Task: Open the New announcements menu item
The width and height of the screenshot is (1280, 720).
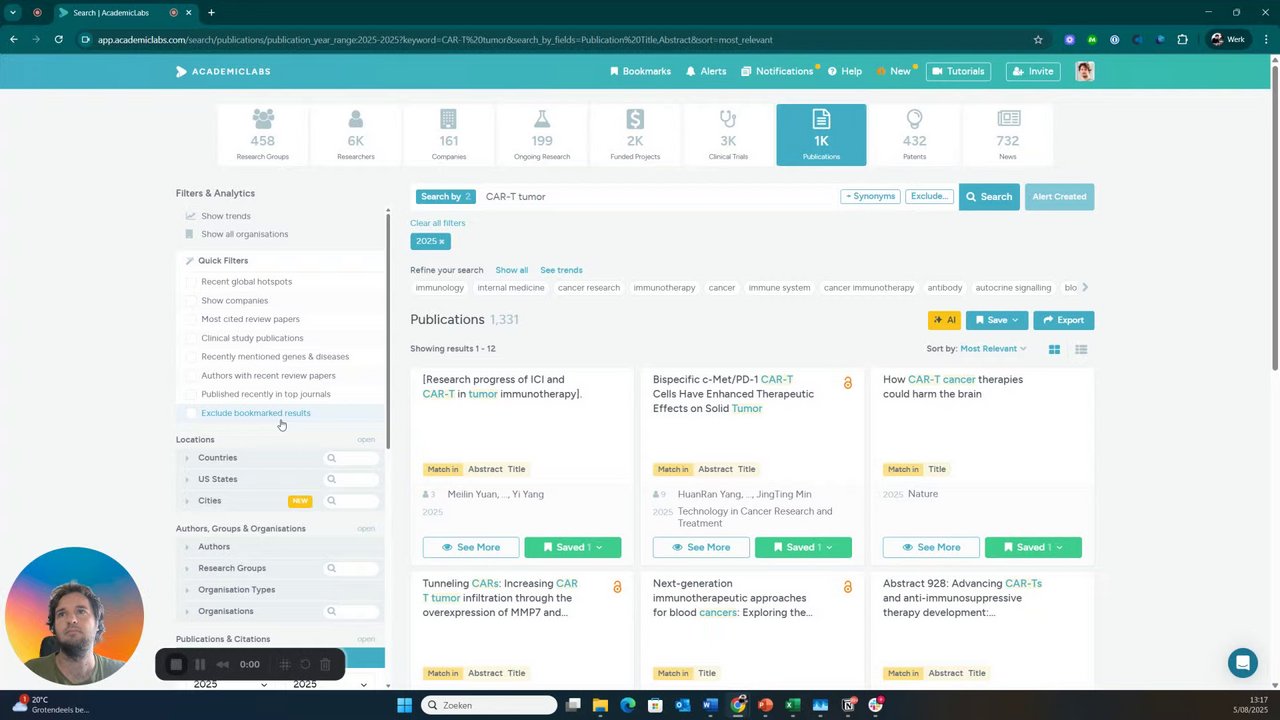Action: (x=894, y=71)
